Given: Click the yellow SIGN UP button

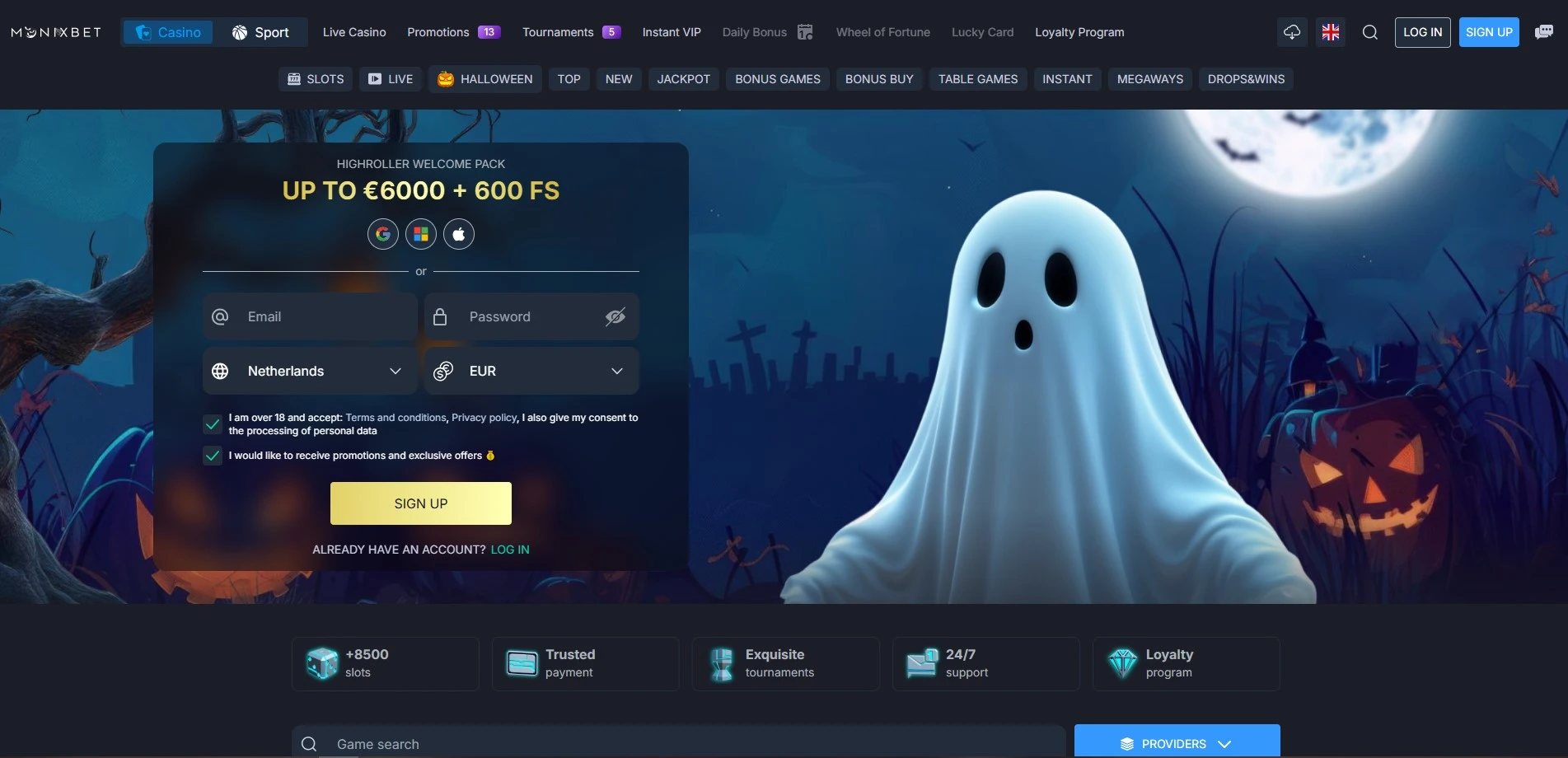Looking at the screenshot, I should pos(420,503).
